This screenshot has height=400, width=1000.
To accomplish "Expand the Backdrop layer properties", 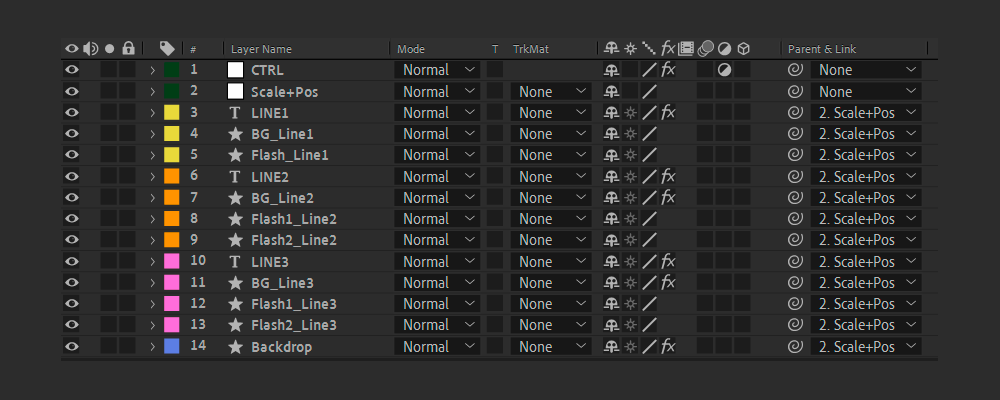I will coord(152,347).
